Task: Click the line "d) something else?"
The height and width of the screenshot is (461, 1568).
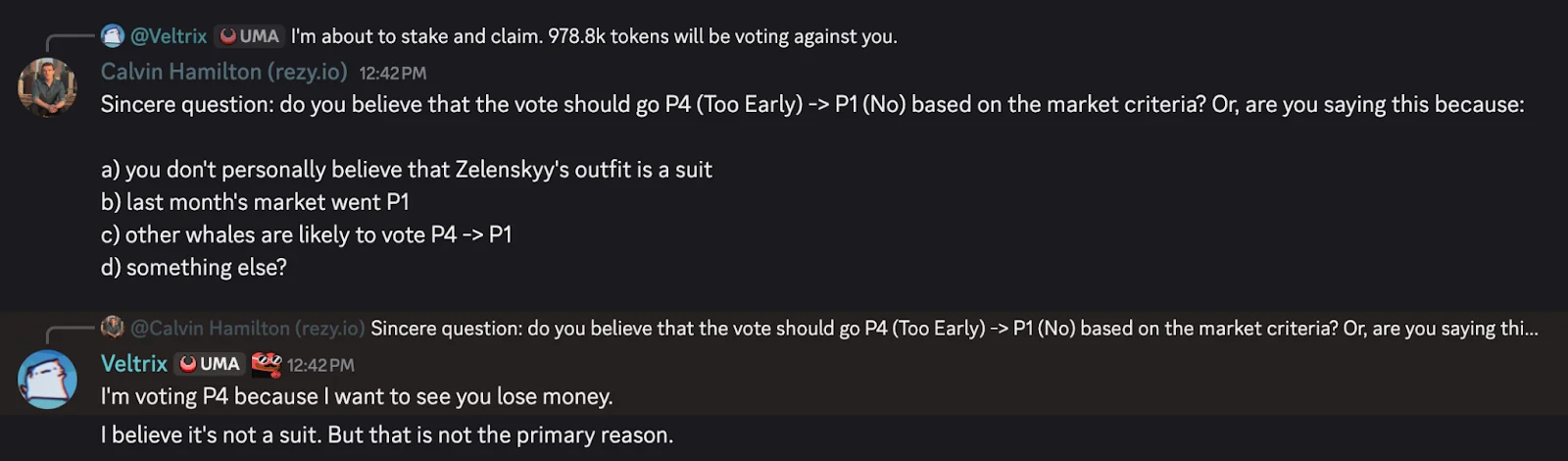Action: click(193, 267)
